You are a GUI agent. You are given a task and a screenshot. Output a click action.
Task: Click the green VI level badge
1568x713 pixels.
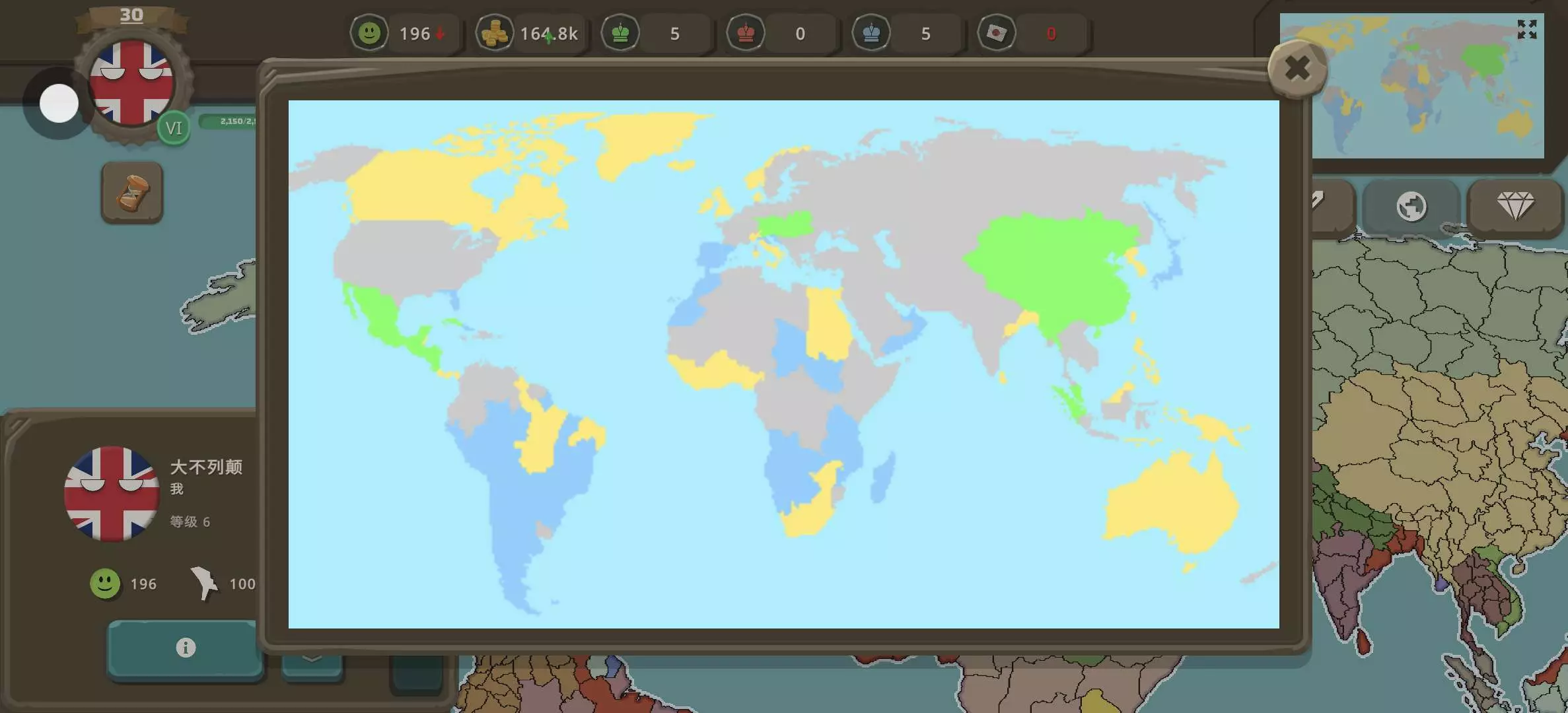click(x=174, y=128)
